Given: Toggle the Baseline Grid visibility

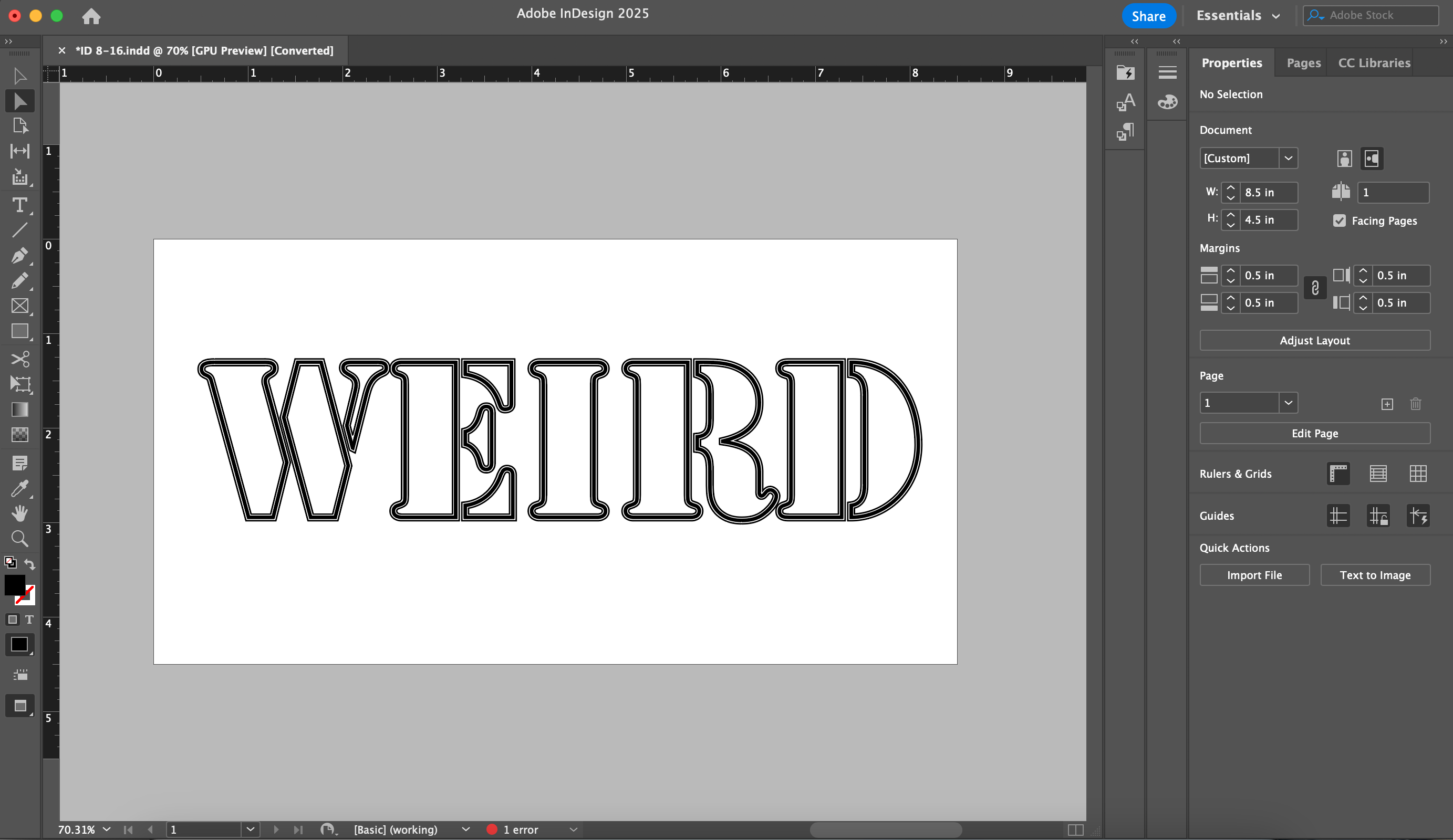Looking at the screenshot, I should click(1378, 474).
